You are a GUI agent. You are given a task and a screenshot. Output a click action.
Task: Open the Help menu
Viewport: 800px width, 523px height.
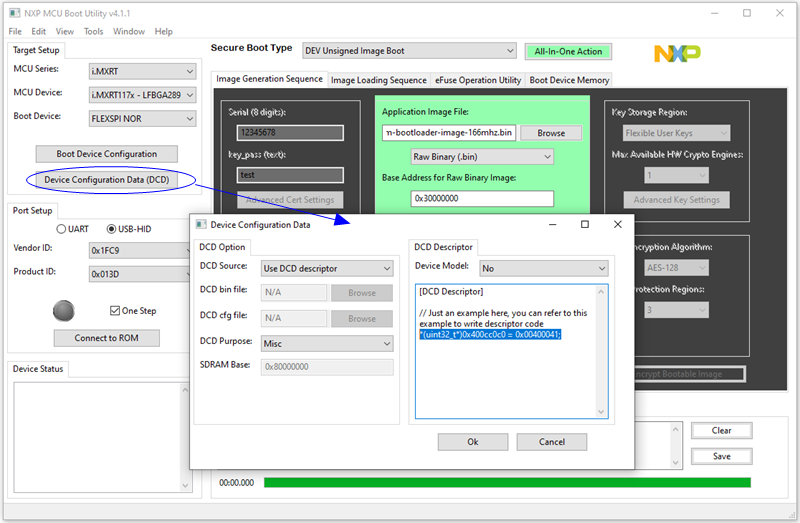[163, 32]
